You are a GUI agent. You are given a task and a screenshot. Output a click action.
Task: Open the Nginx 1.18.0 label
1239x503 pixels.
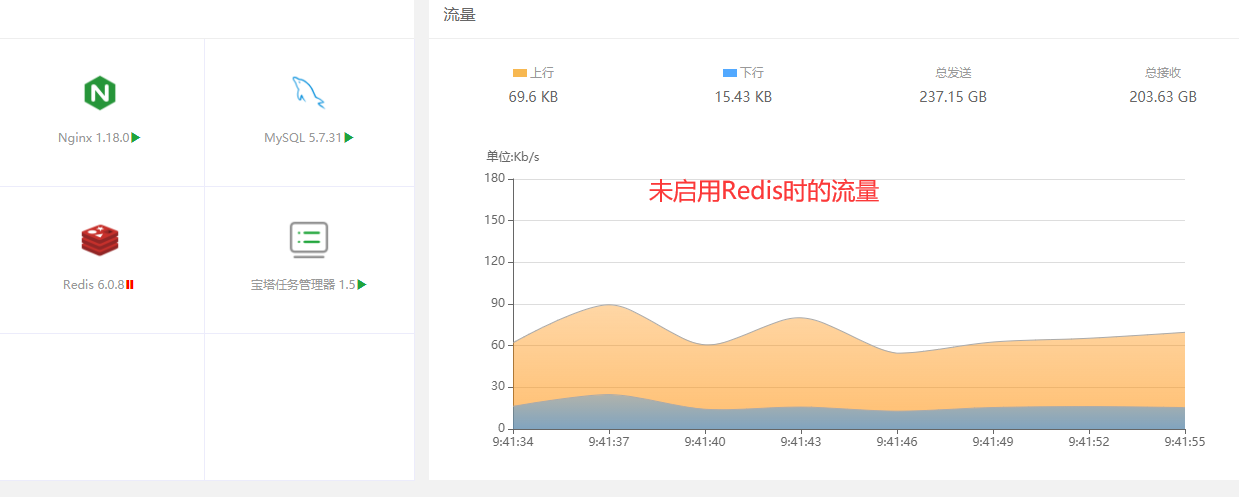(94, 138)
